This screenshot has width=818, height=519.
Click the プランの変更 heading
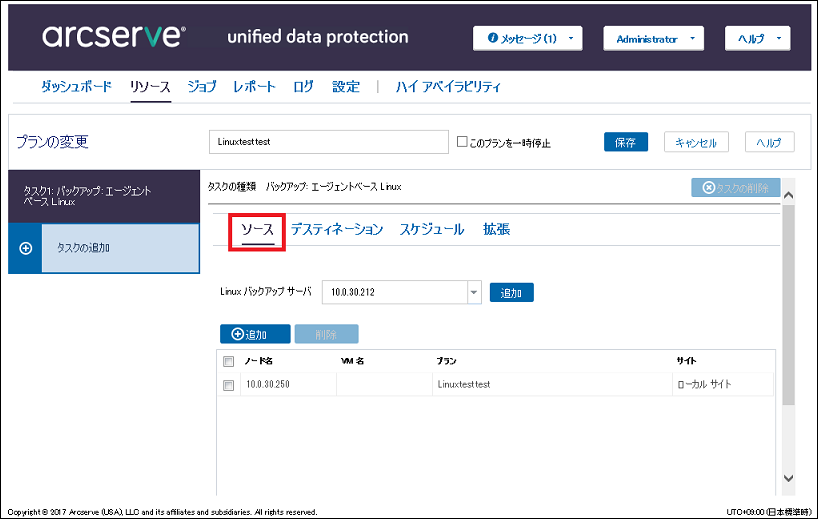click(52, 142)
